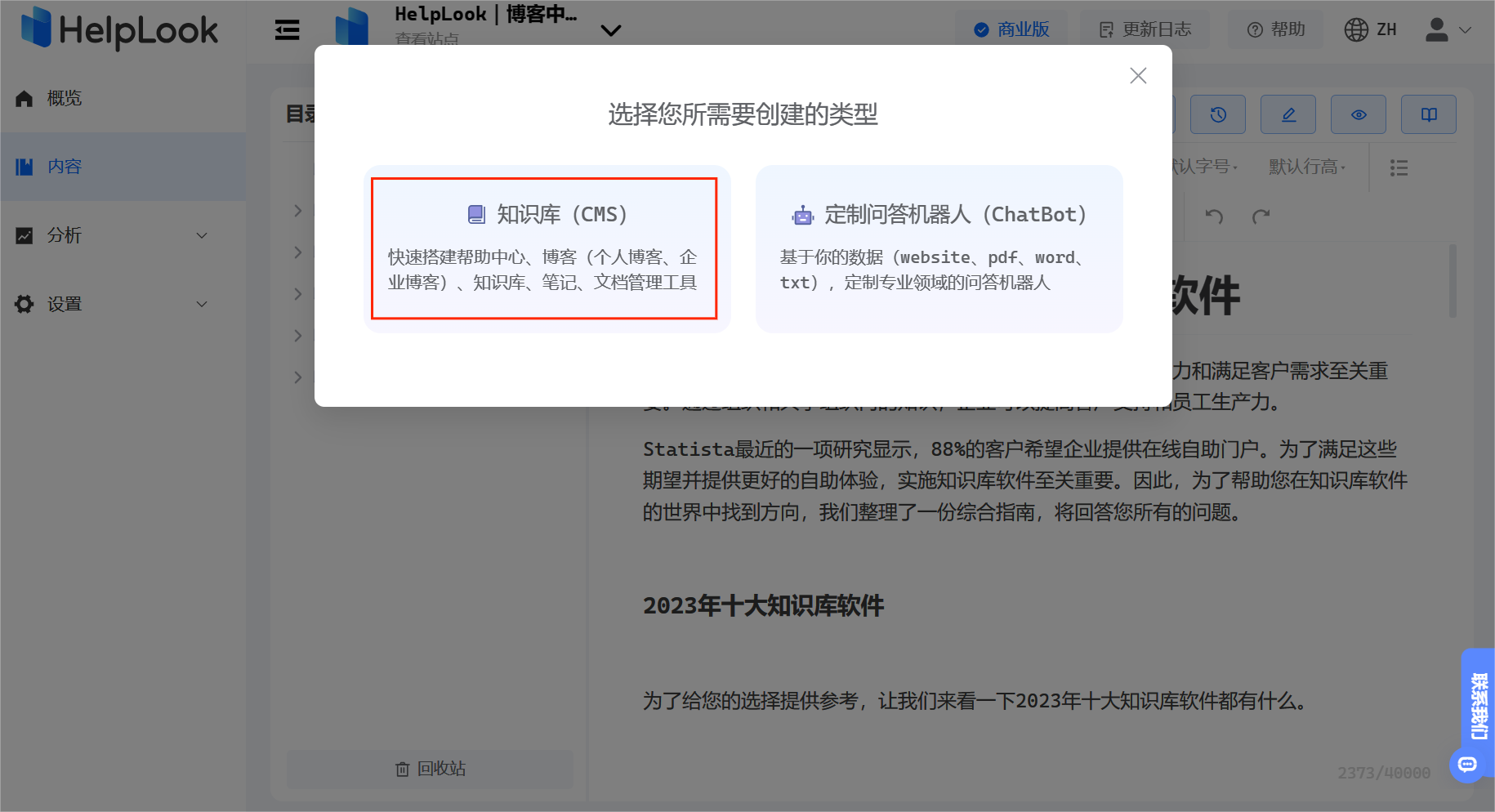Select the pencil edit icon in toolbar
This screenshot has height=812, width=1495.
pos(1288,114)
